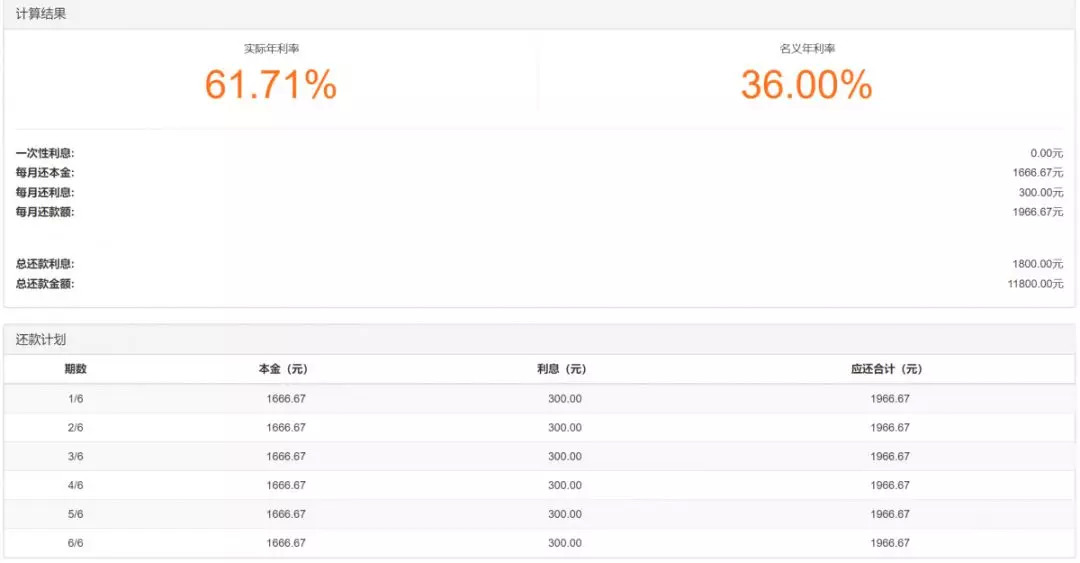The height and width of the screenshot is (563, 1080).
Task: Click the 61.71% actual annual rate value
Action: [271, 85]
